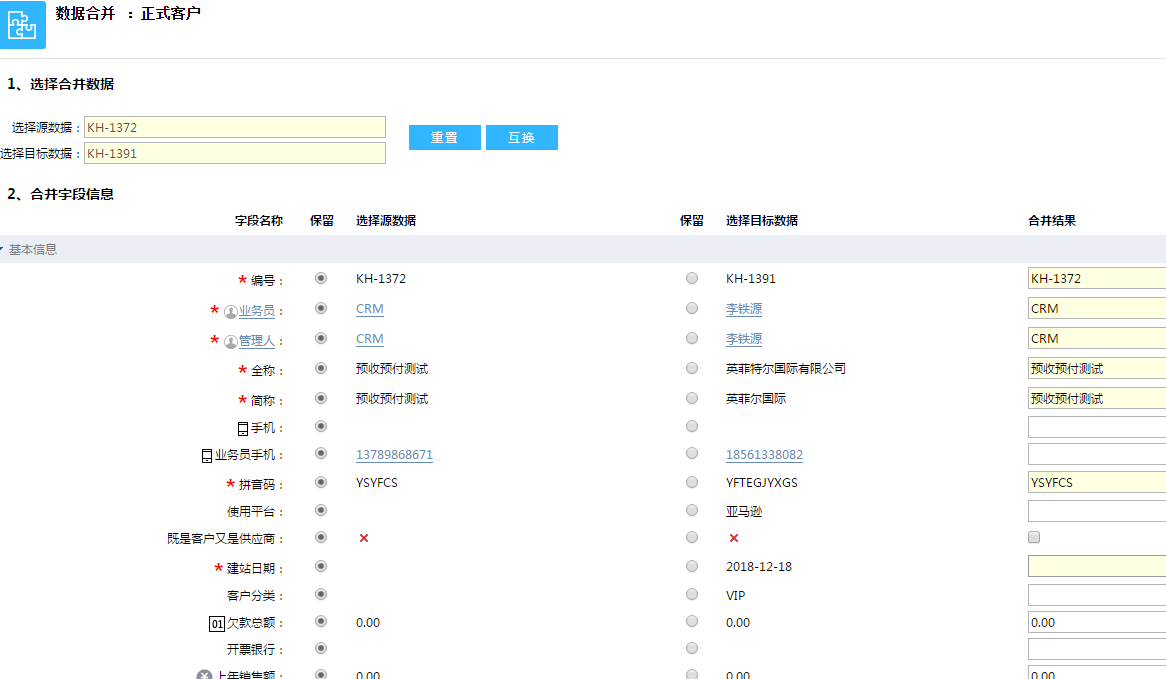Click the red X beside 既是客户又是供应商 source
1166x679 pixels.
[364, 538]
